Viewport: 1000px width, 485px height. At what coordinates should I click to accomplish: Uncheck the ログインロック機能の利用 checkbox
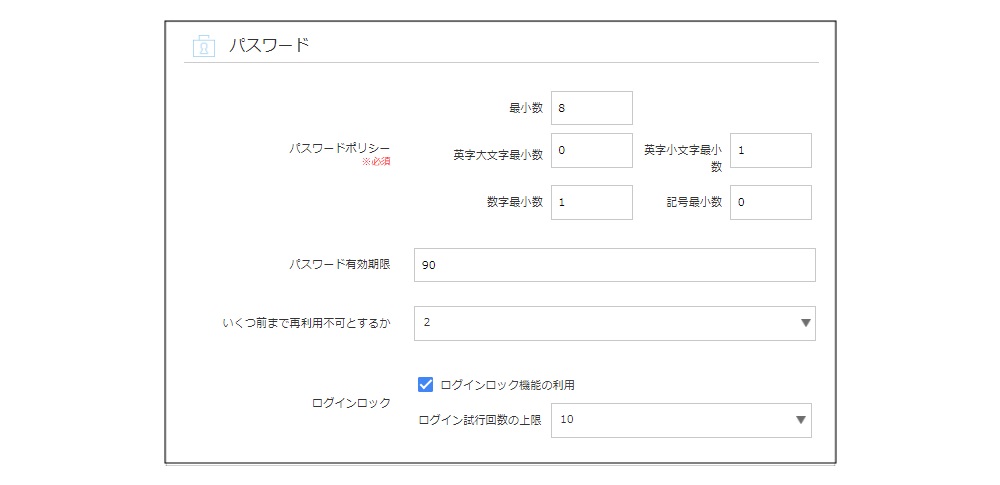[x=425, y=384]
